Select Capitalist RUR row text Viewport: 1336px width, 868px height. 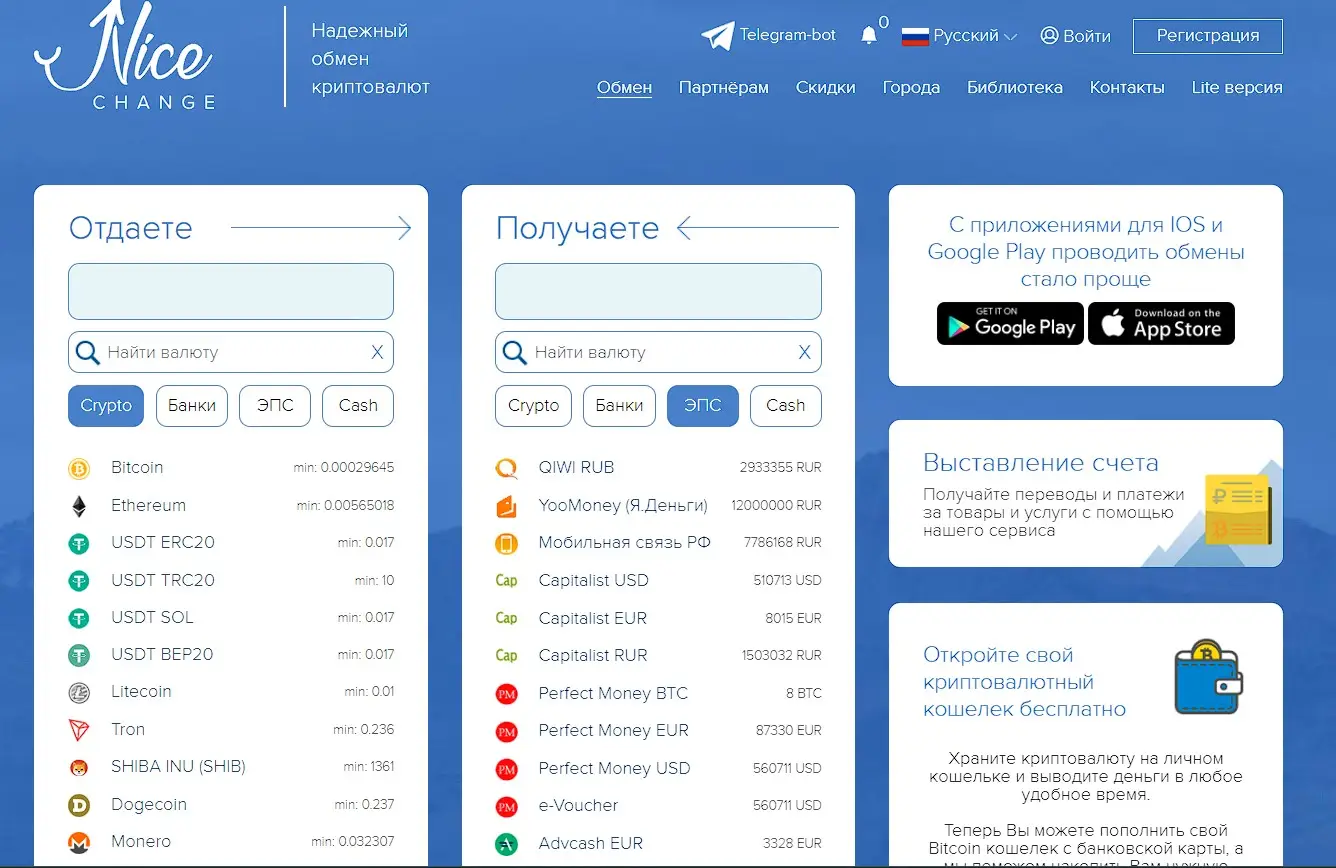pyautogui.click(x=593, y=656)
